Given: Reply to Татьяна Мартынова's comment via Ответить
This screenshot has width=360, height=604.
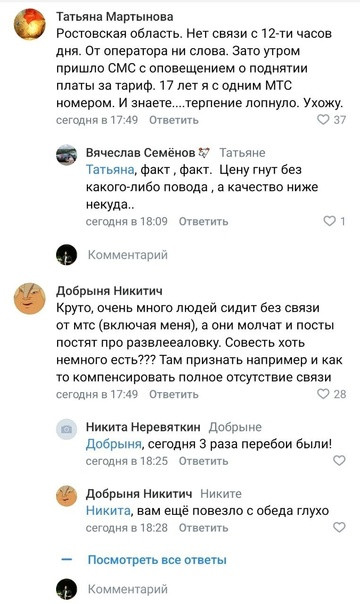Looking at the screenshot, I should [x=174, y=120].
